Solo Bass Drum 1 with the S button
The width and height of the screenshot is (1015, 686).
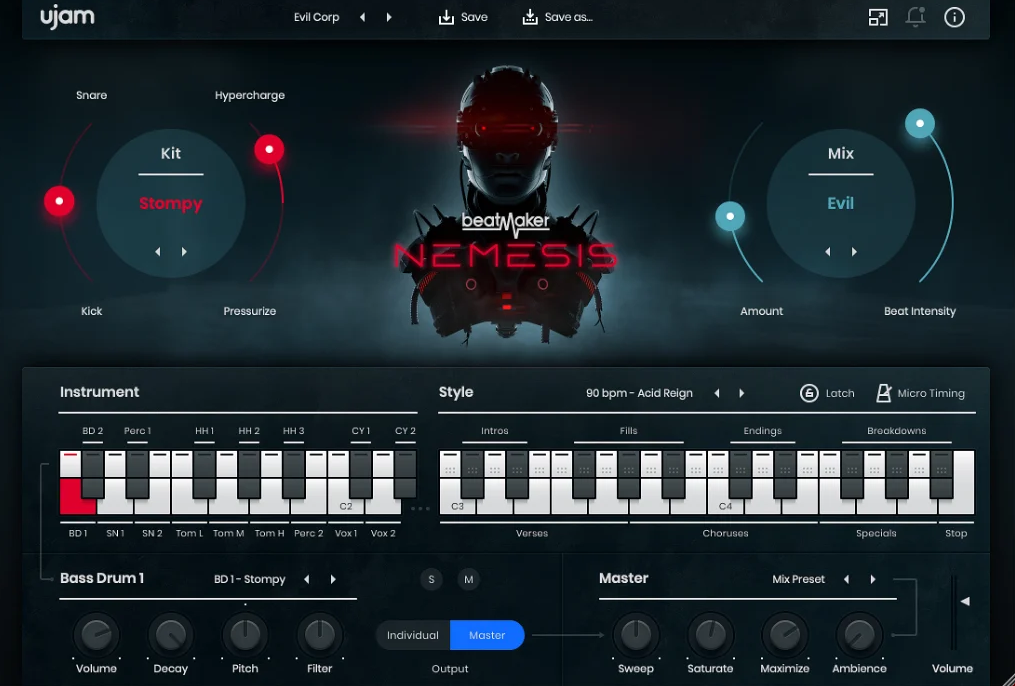coord(431,579)
